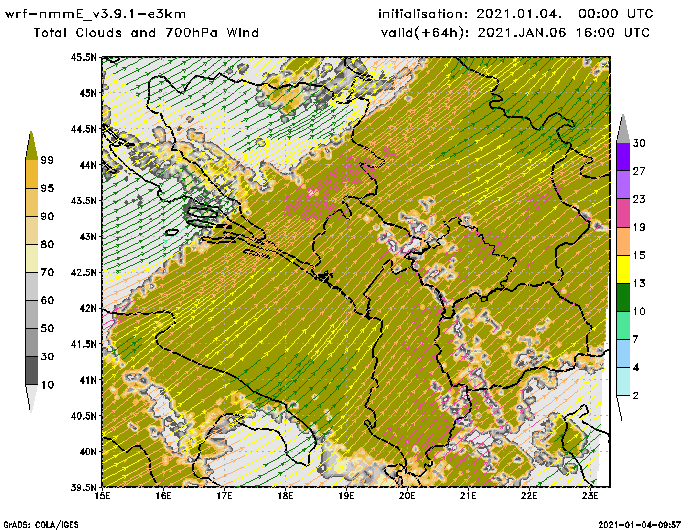
Task: Click the '45.5N' latitude label
Action: [x=83, y=57]
